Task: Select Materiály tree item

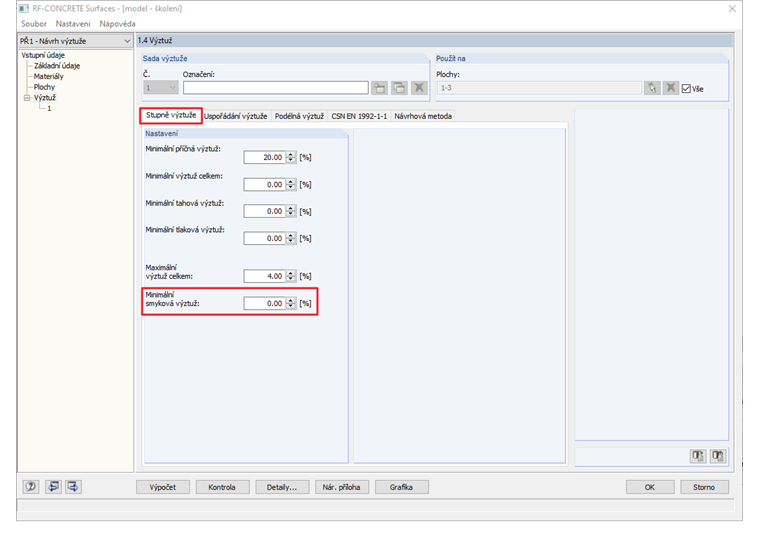Action: pos(48,77)
